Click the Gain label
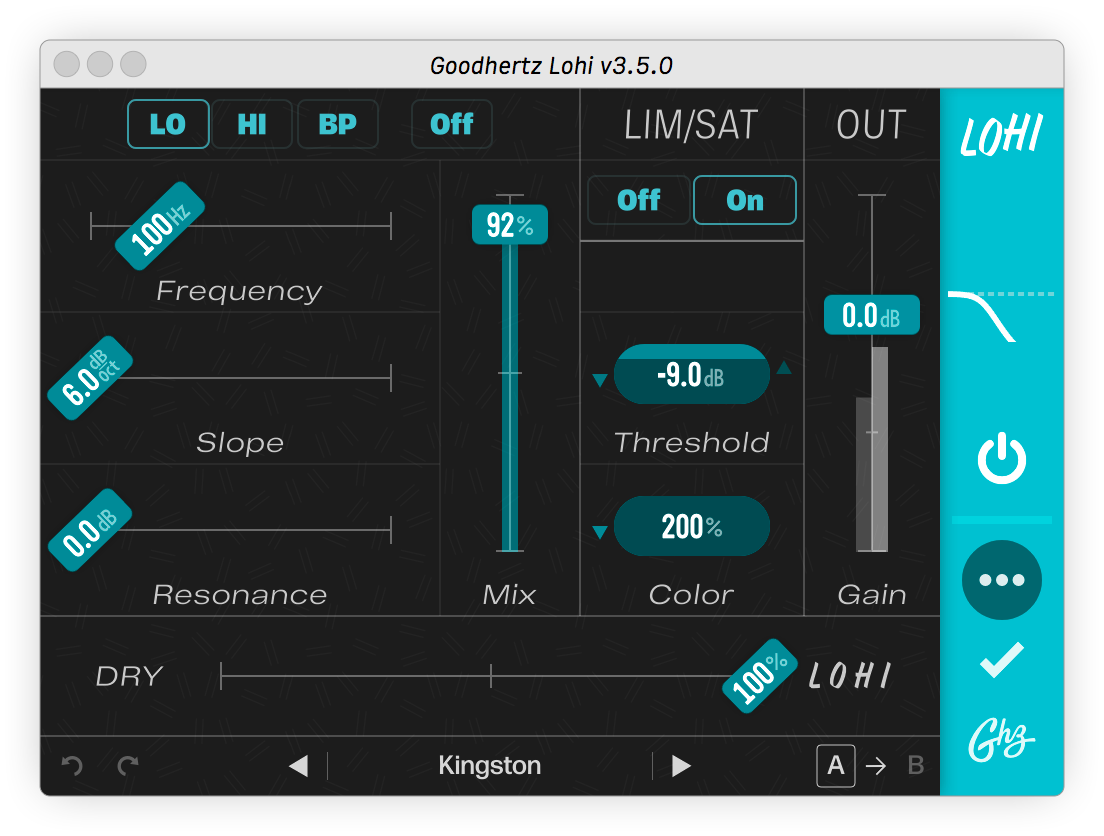Screen dimensions: 1104x836 coord(872,594)
